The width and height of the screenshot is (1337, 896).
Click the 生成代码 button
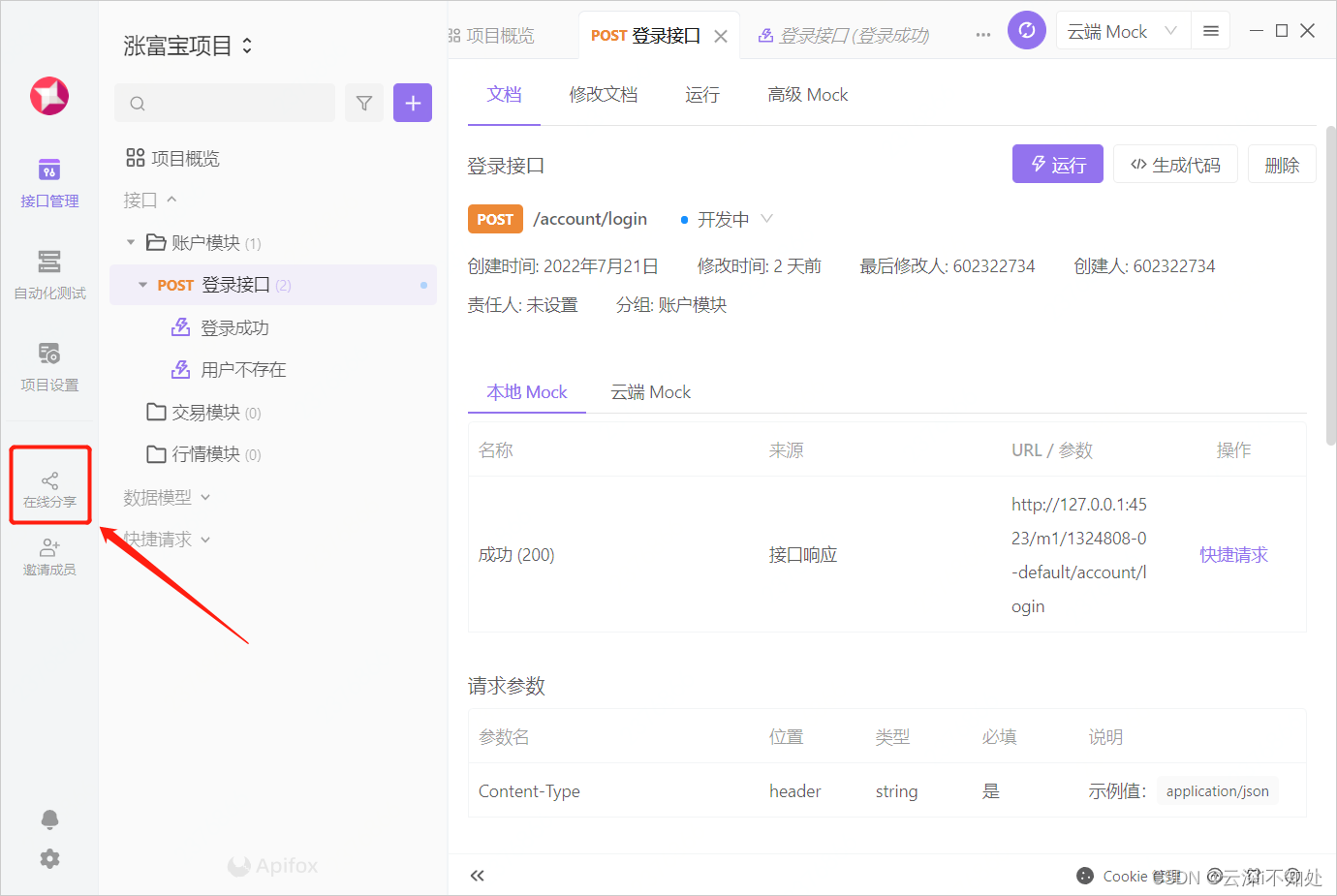[x=1175, y=164]
